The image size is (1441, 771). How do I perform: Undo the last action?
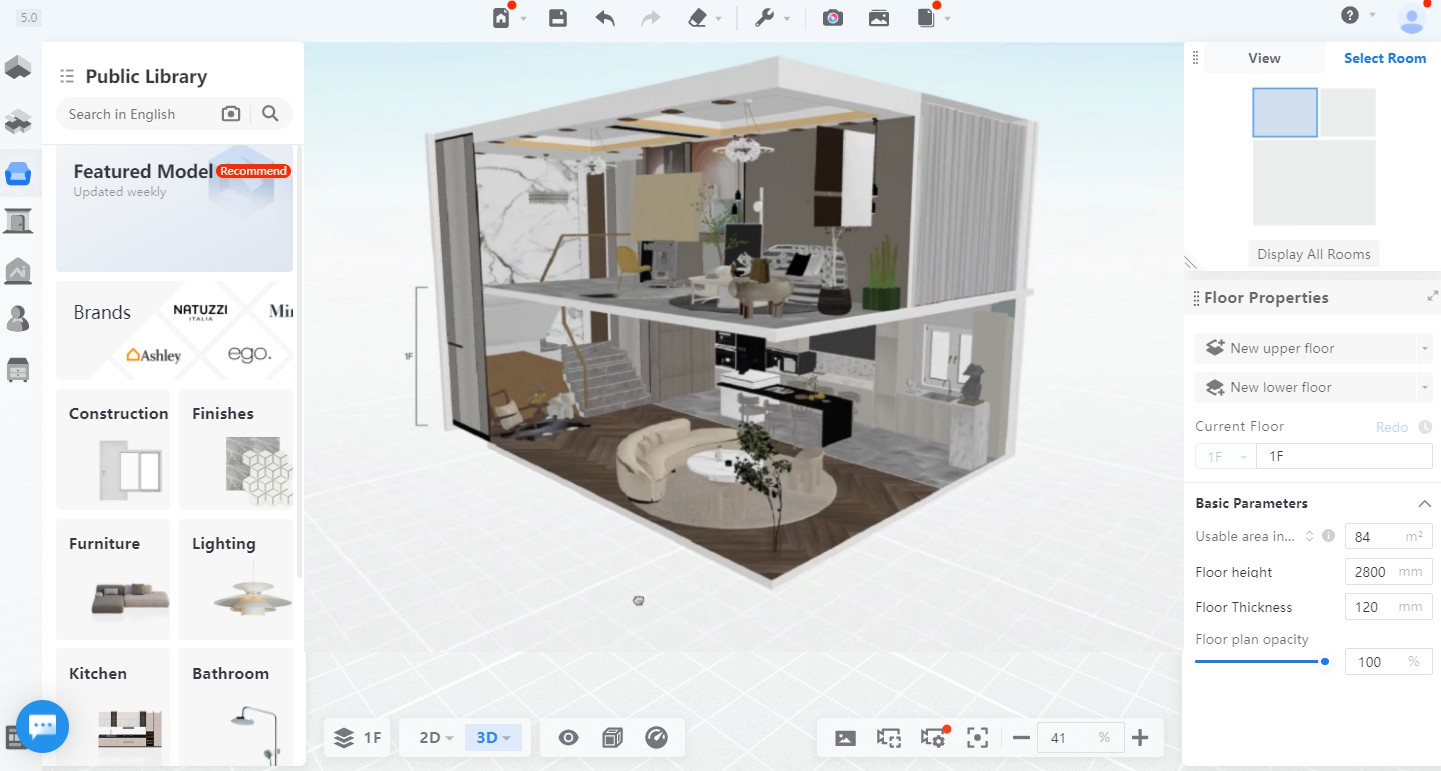point(605,18)
